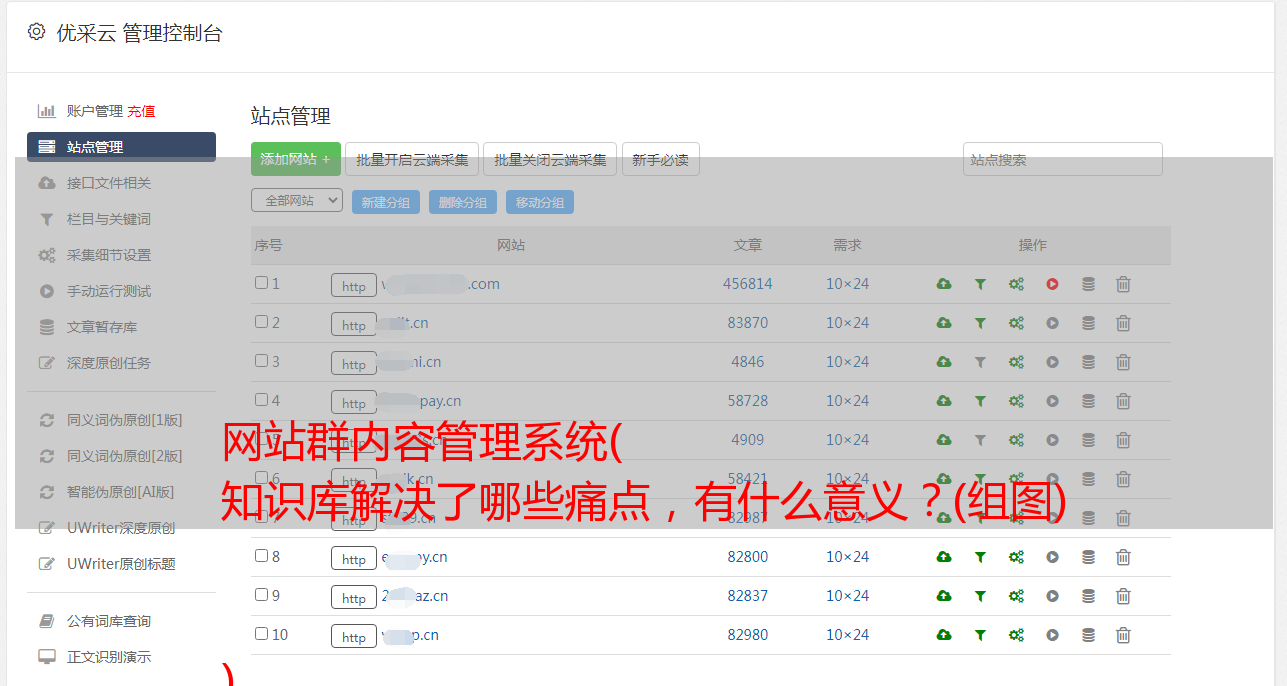Click the 新建分组 button
The height and width of the screenshot is (686, 1287).
click(386, 202)
